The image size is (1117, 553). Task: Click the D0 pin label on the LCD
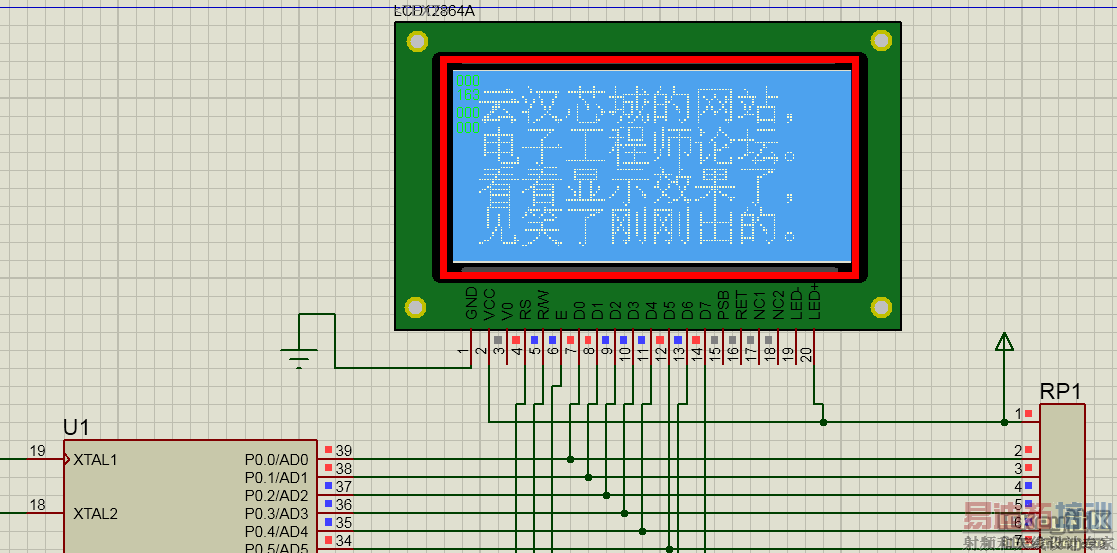coord(580,309)
